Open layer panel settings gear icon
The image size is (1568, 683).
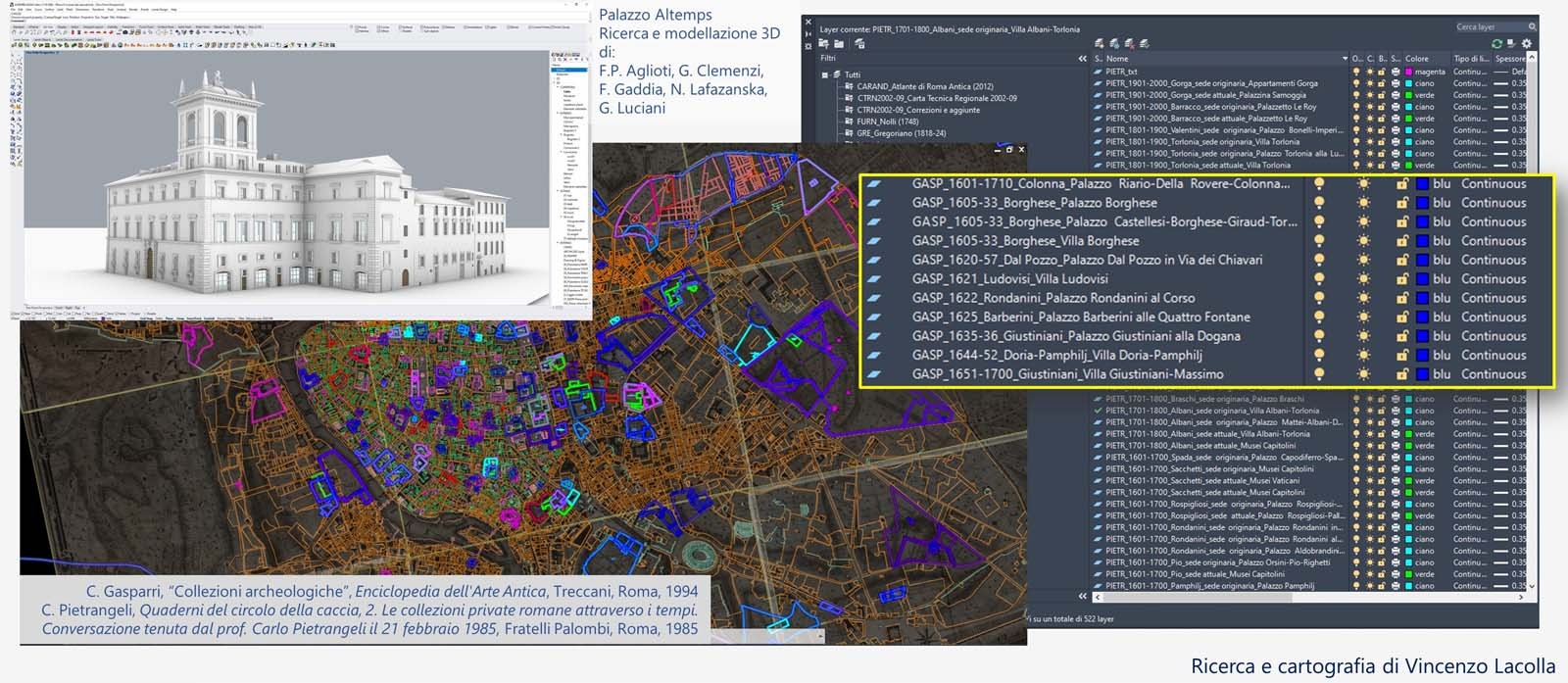1527,43
